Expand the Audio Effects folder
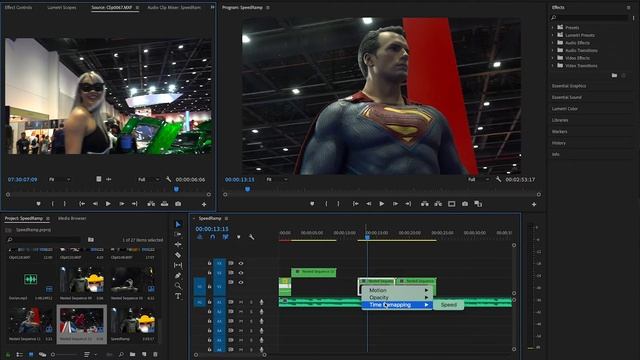 click(x=553, y=42)
